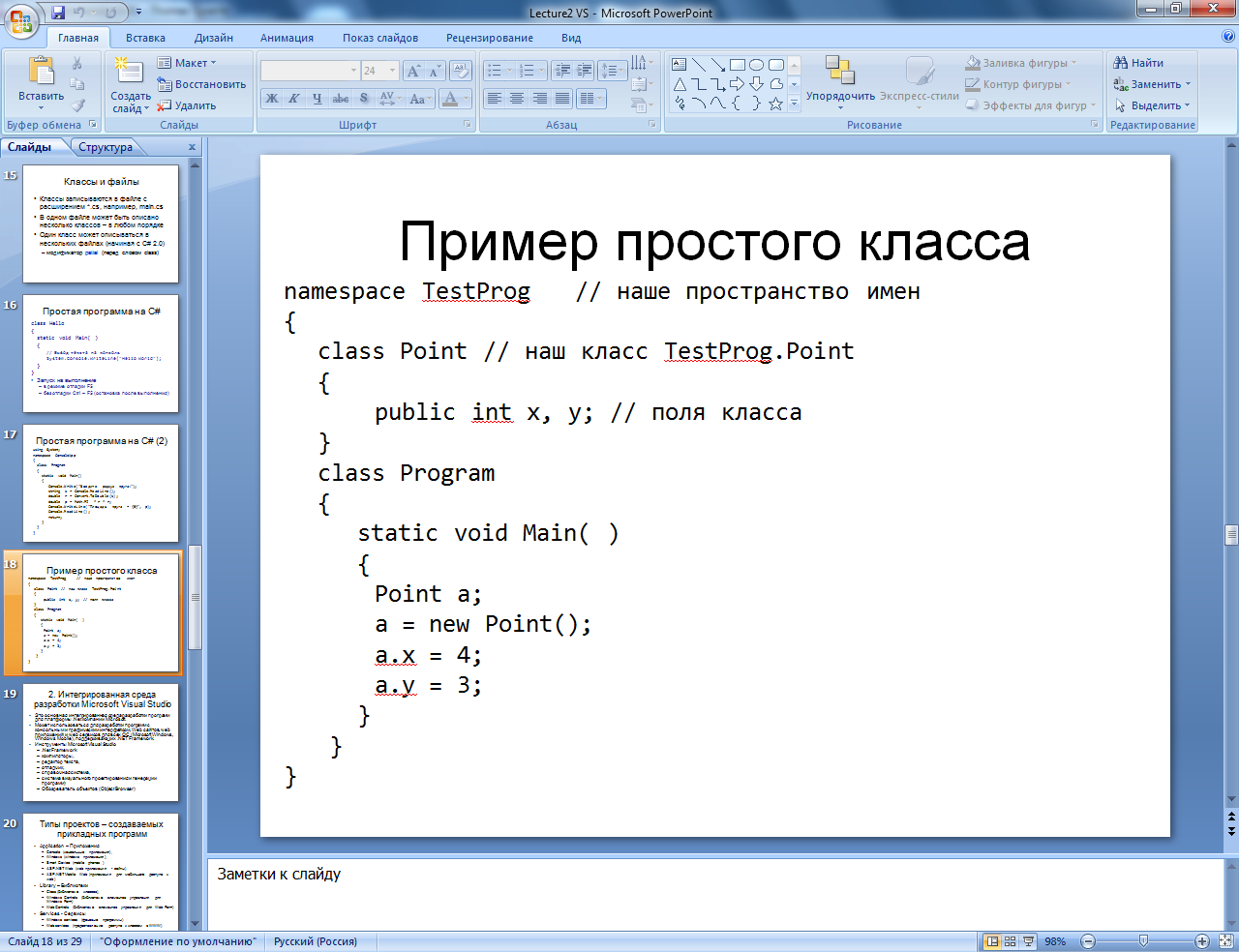This screenshot has width=1239, height=952.
Task: Click the zoom in plus button
Action: 1201,941
